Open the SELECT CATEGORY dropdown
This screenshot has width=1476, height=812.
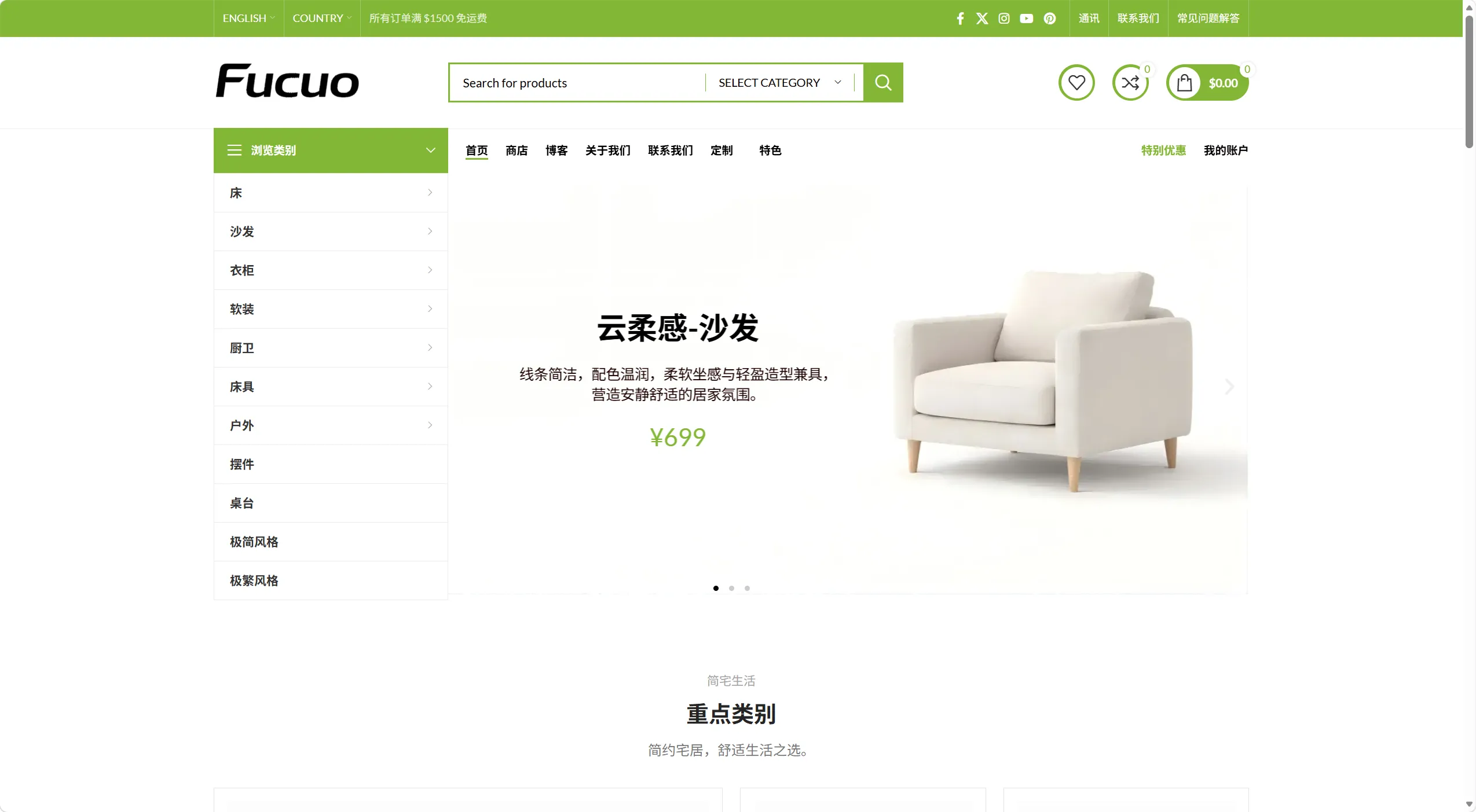point(779,83)
